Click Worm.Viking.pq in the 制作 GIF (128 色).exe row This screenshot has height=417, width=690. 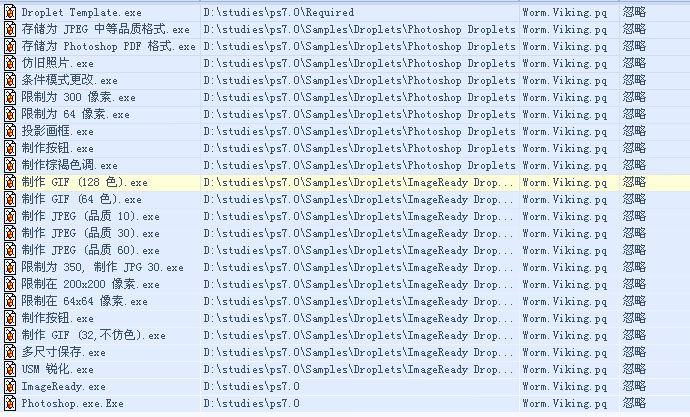click(565, 182)
